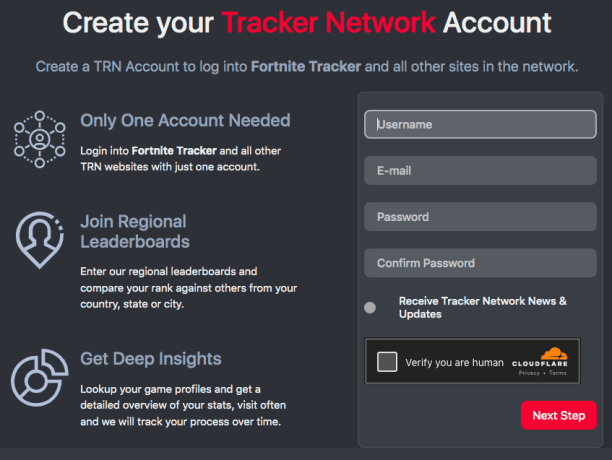
Task: Open the Cloudflare Terms link
Action: tap(557, 373)
